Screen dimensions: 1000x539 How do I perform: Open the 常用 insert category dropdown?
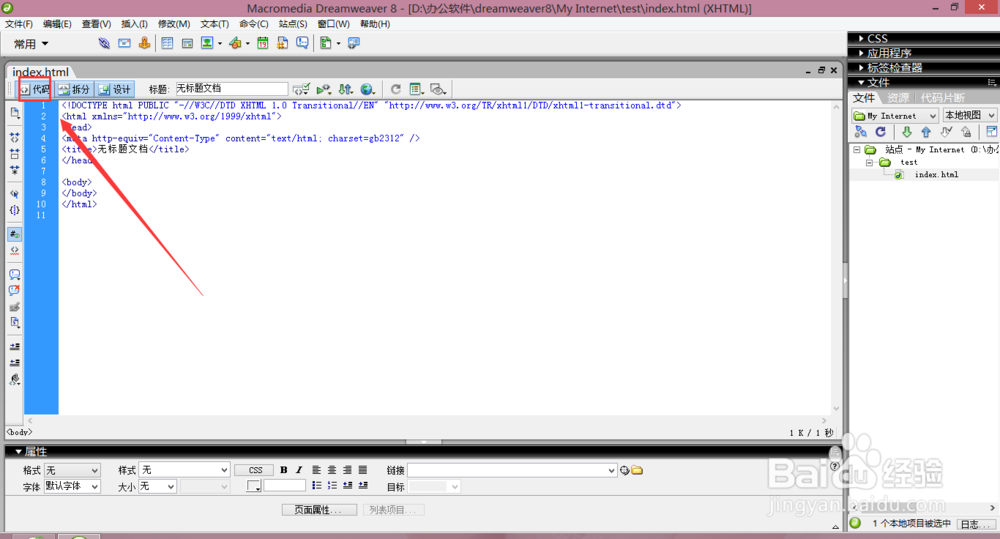pyautogui.click(x=31, y=44)
